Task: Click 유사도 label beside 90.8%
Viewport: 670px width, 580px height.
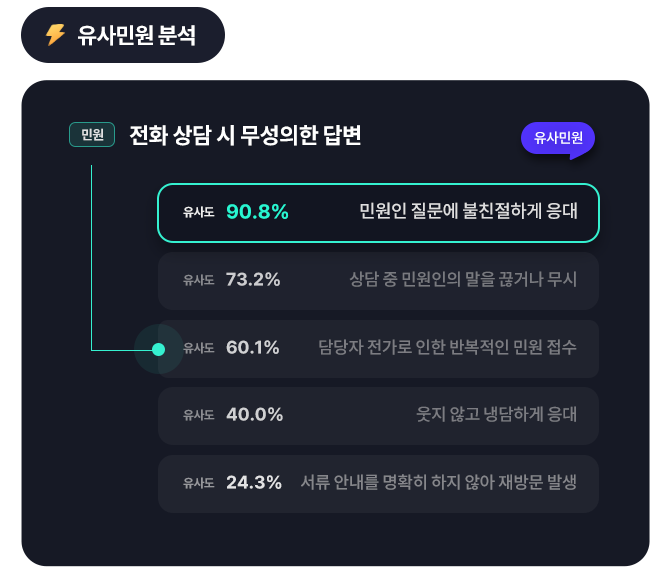Action: [x=198, y=213]
